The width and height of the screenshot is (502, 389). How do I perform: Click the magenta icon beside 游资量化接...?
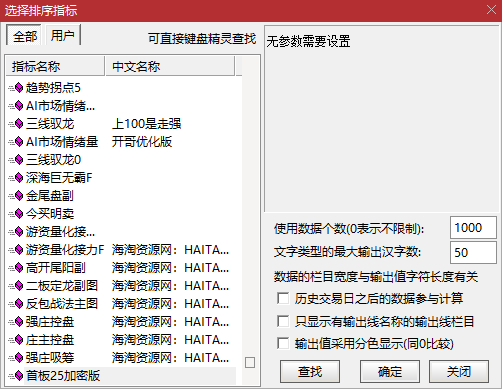19,232
